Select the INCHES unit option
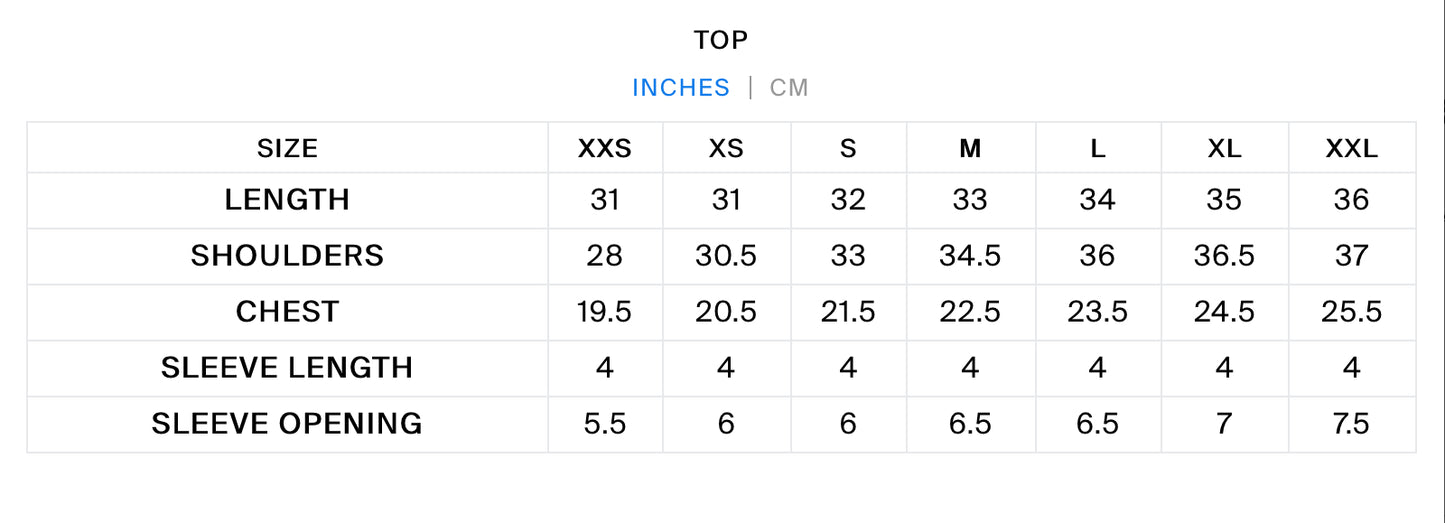 tap(681, 88)
